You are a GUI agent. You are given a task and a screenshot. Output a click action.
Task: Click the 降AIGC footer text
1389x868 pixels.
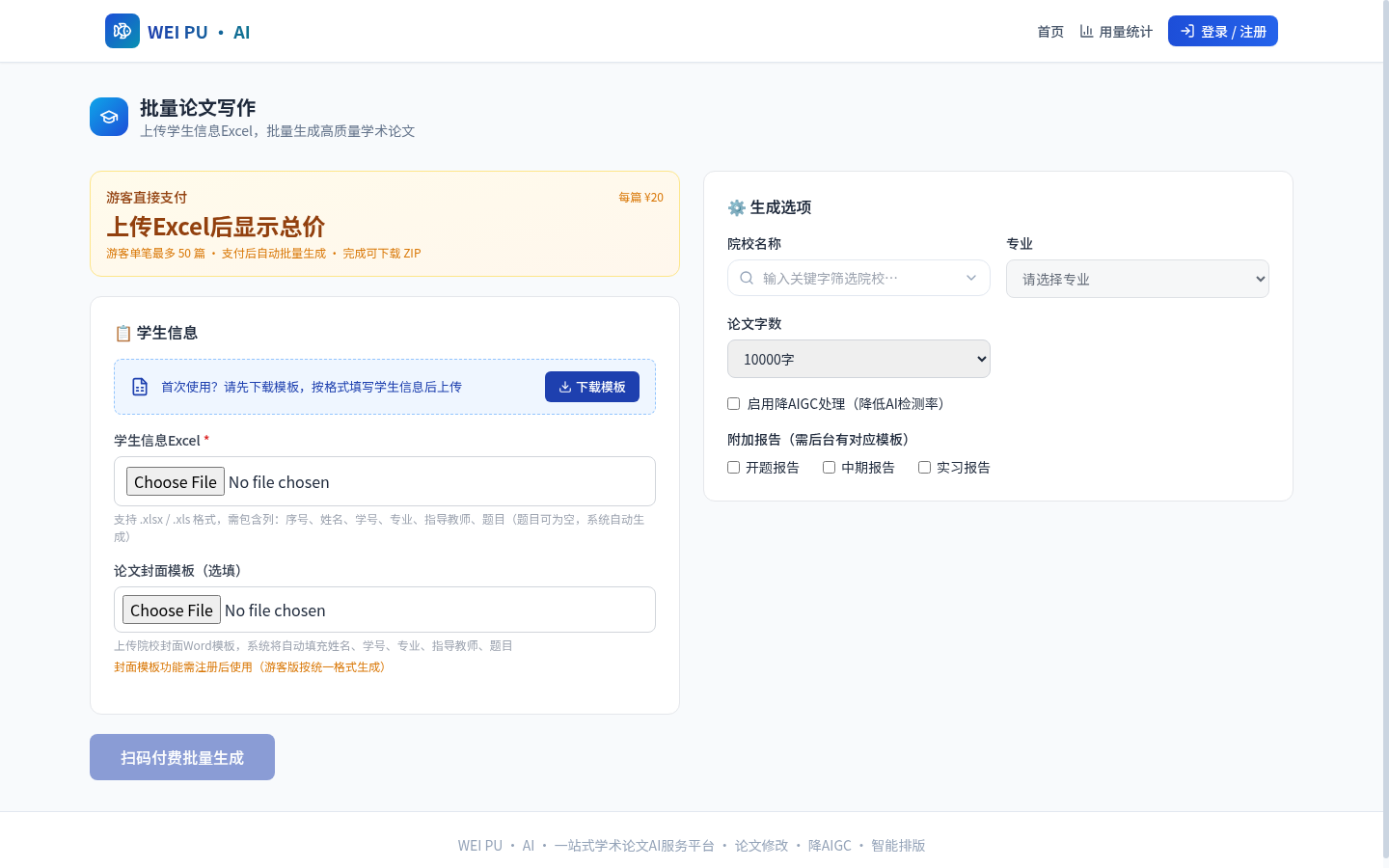tap(830, 845)
